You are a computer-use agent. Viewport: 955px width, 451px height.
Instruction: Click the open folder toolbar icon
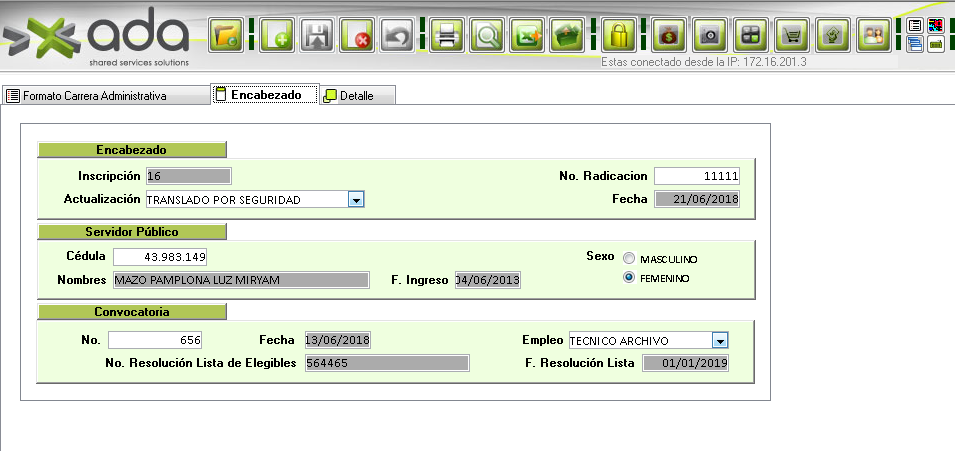coord(227,36)
